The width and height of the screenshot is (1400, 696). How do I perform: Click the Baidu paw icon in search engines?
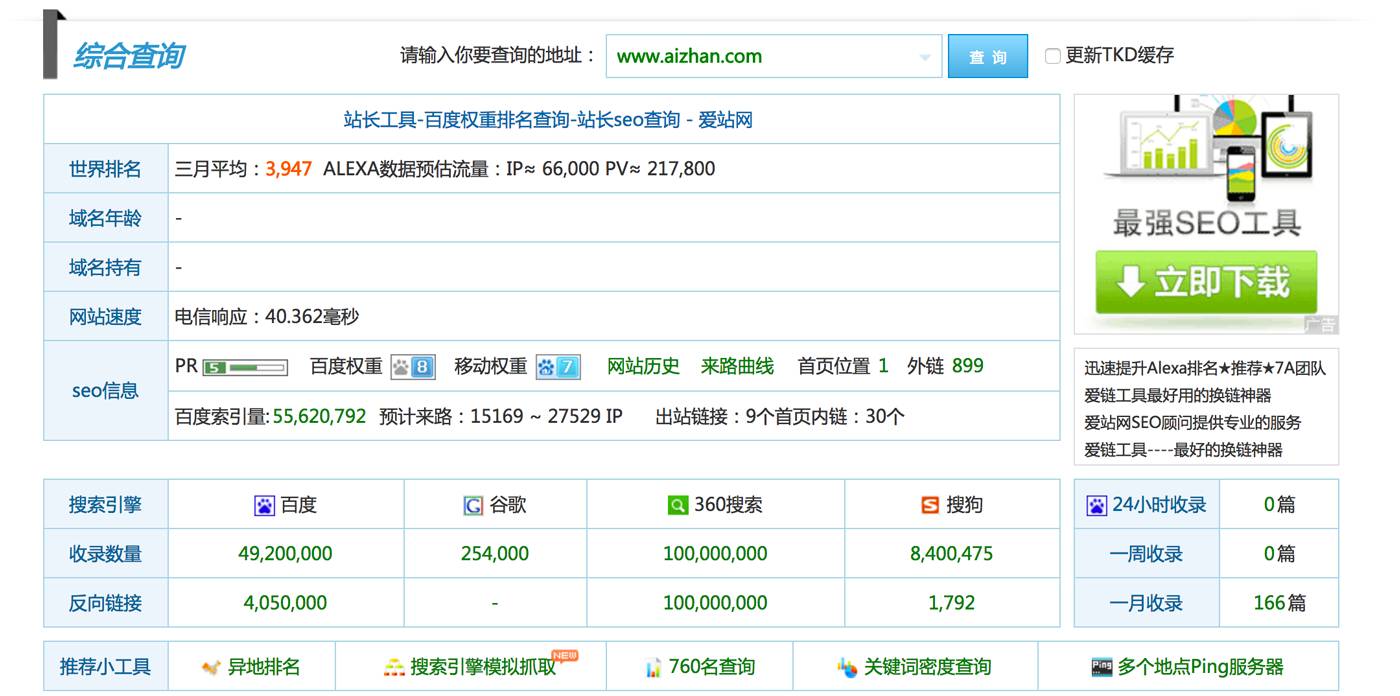coord(264,506)
